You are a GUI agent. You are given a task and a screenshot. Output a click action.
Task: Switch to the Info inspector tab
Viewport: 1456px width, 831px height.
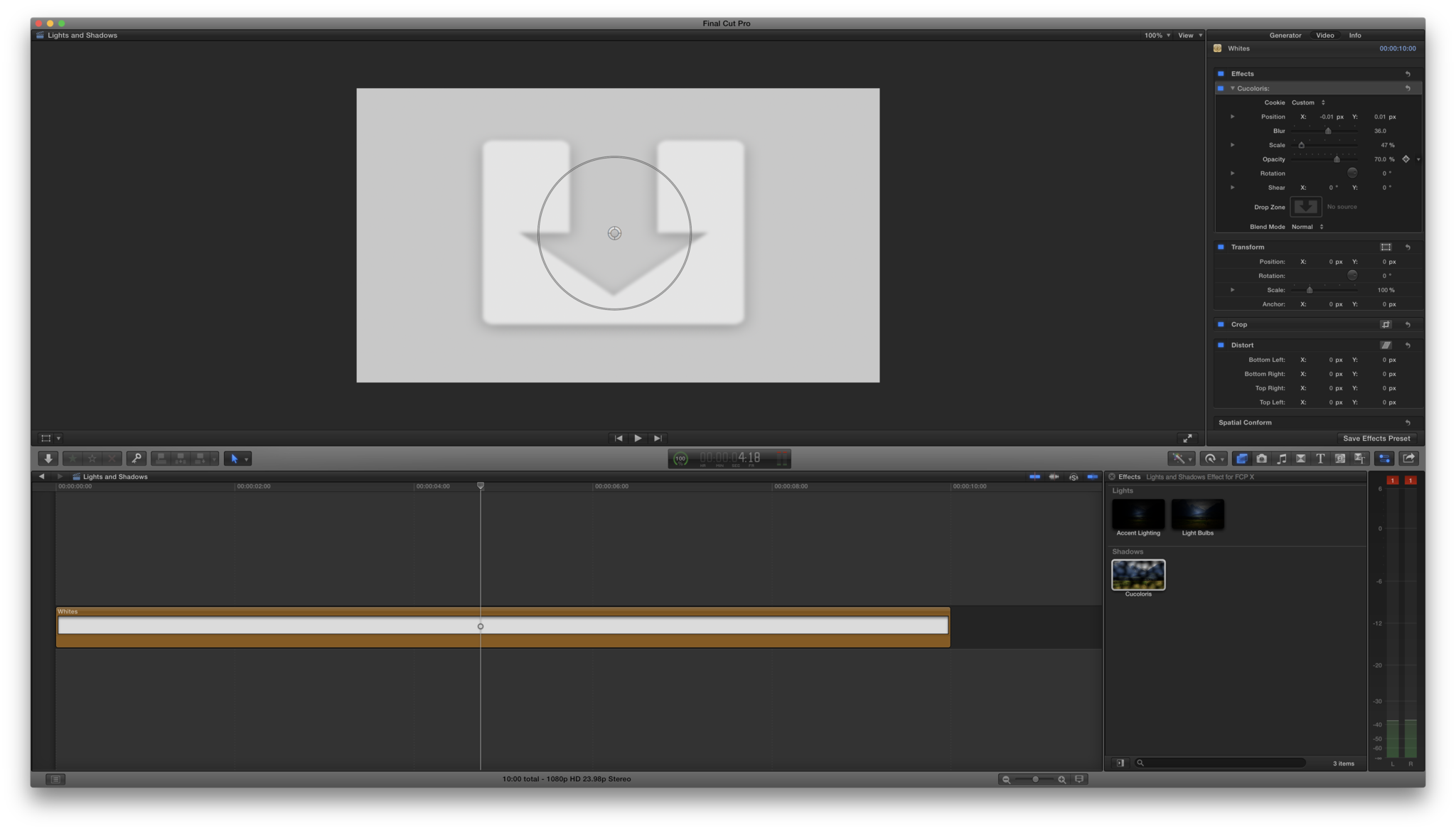tap(1355, 35)
